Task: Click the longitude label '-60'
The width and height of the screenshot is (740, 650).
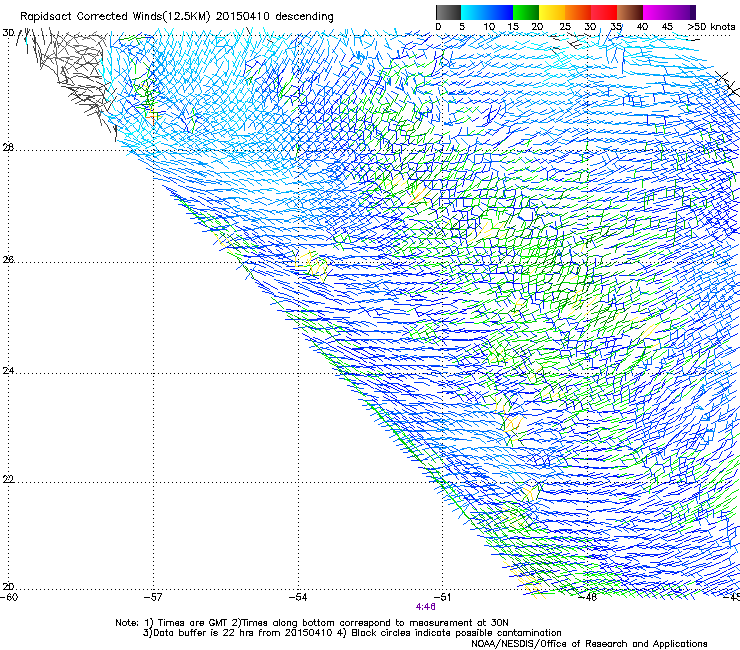Action: coord(9,597)
